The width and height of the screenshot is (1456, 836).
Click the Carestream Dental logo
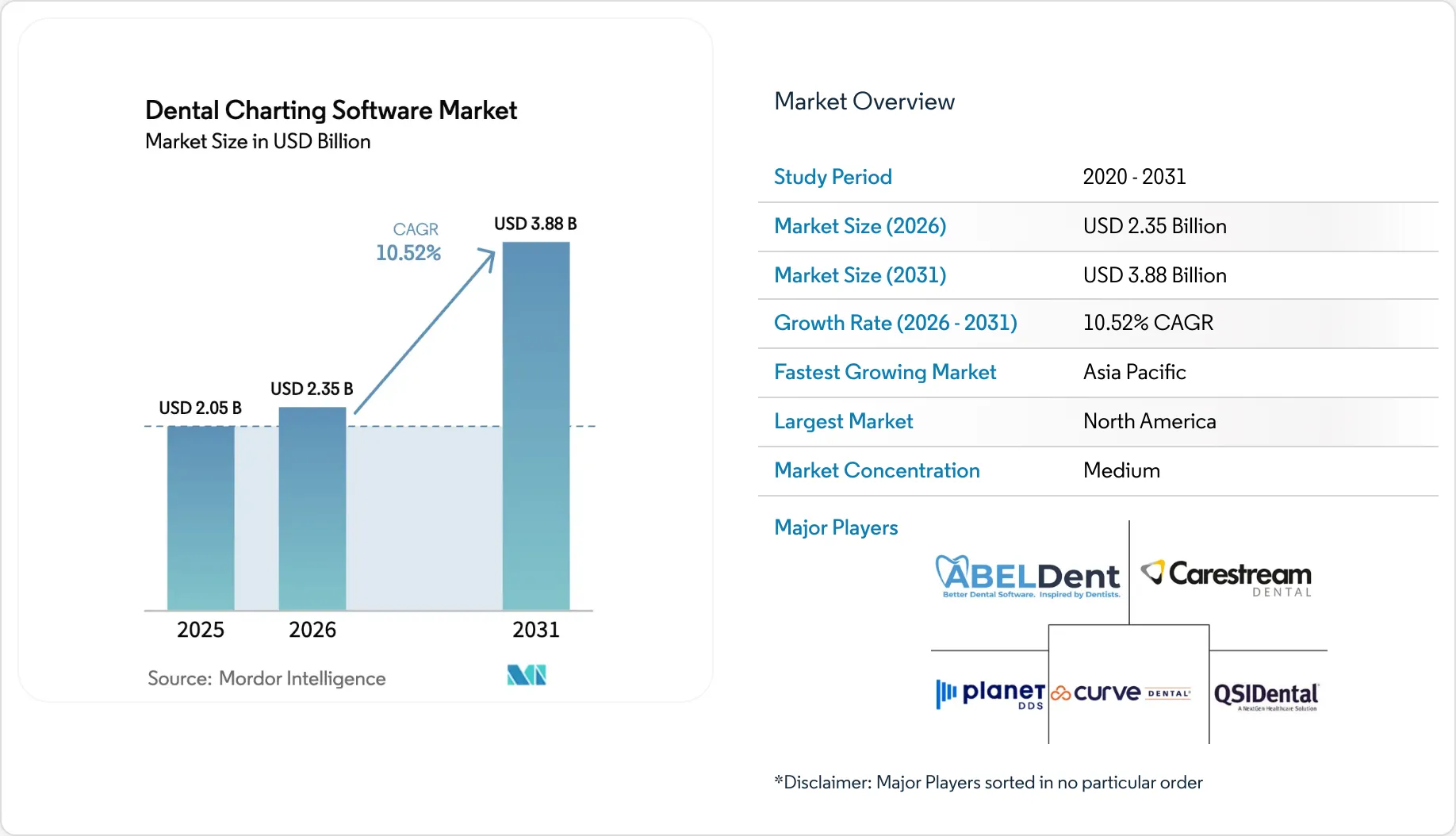tap(1227, 577)
